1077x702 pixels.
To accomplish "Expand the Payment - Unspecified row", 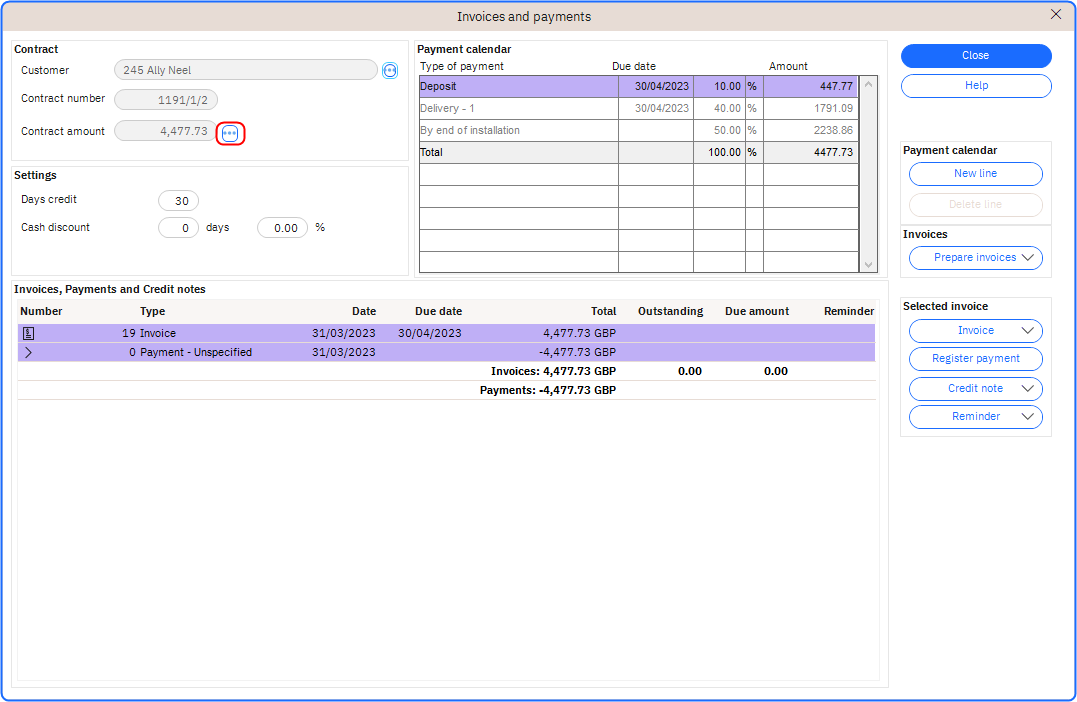I will point(29,352).
